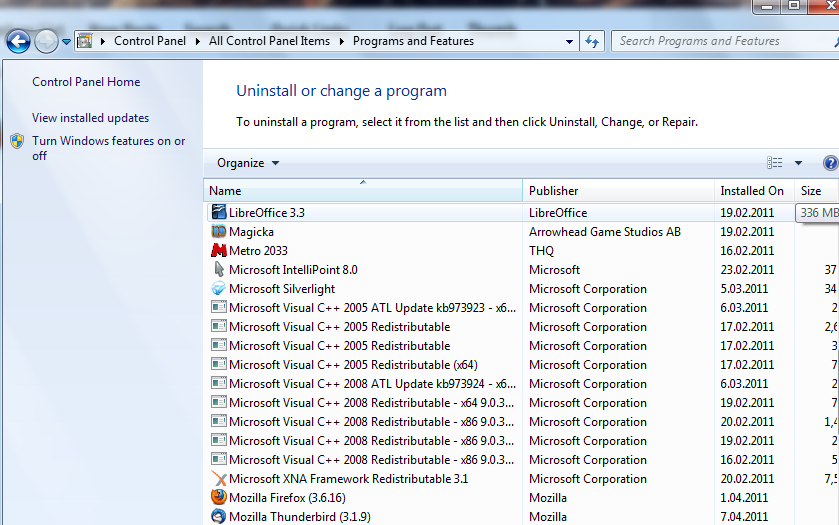
Task: Click the Visual C++ 2005 ATL Update icon
Action: pos(218,307)
